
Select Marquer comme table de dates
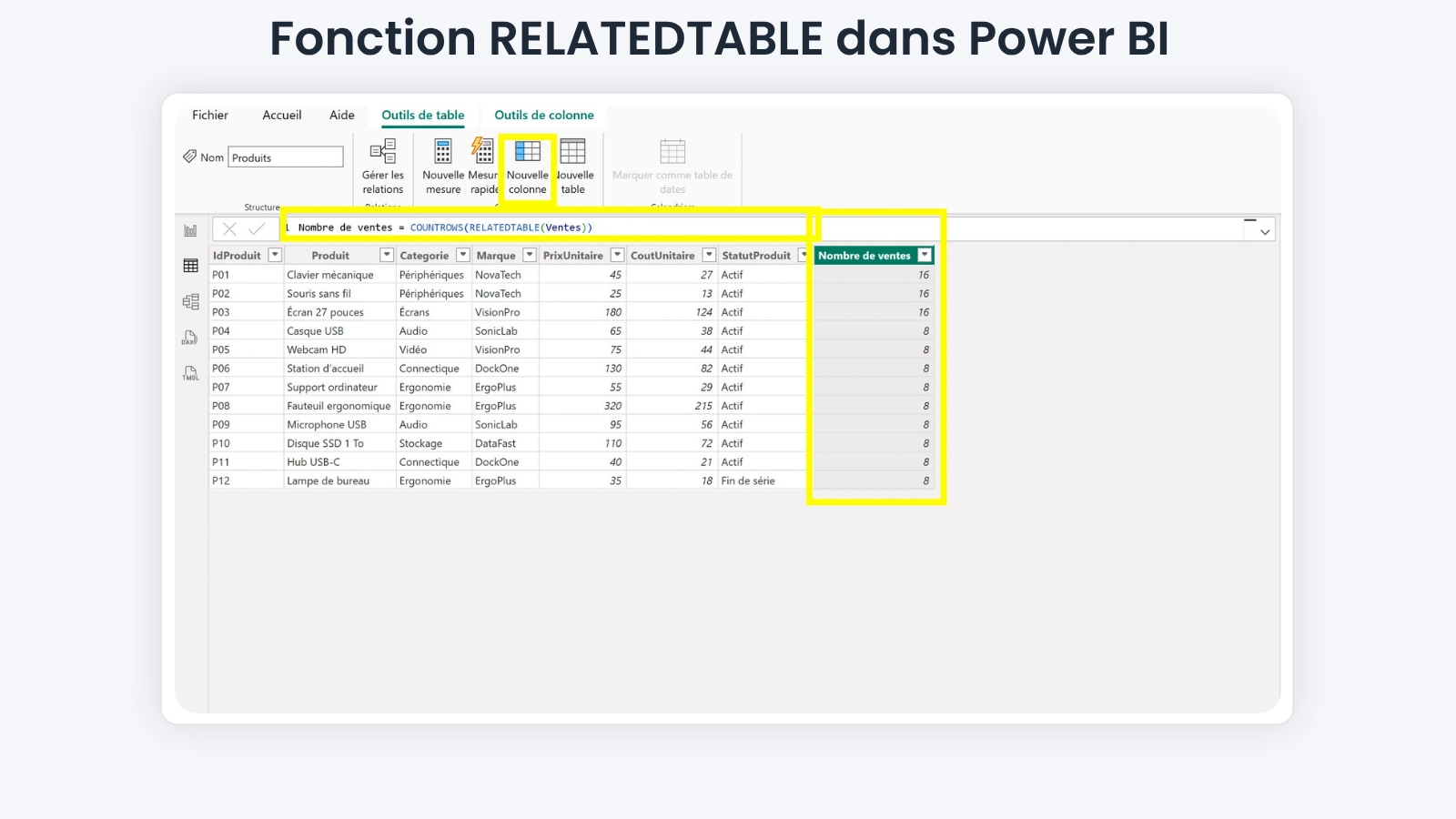(672, 167)
